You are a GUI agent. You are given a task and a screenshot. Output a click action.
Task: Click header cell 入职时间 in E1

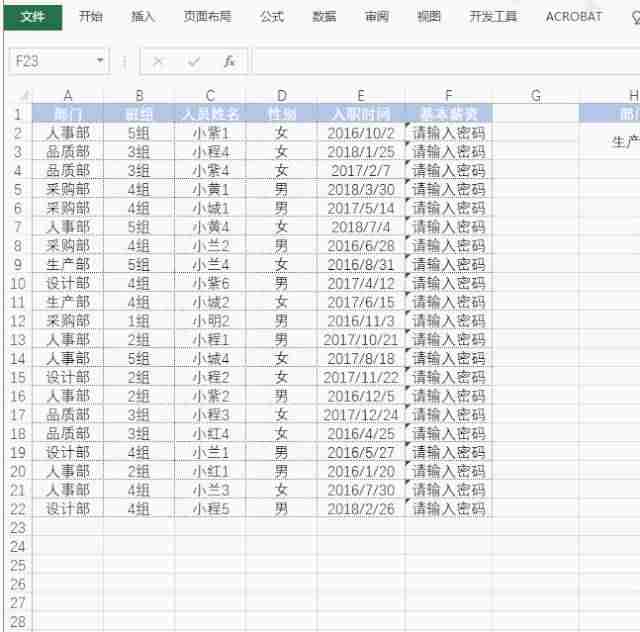click(361, 114)
